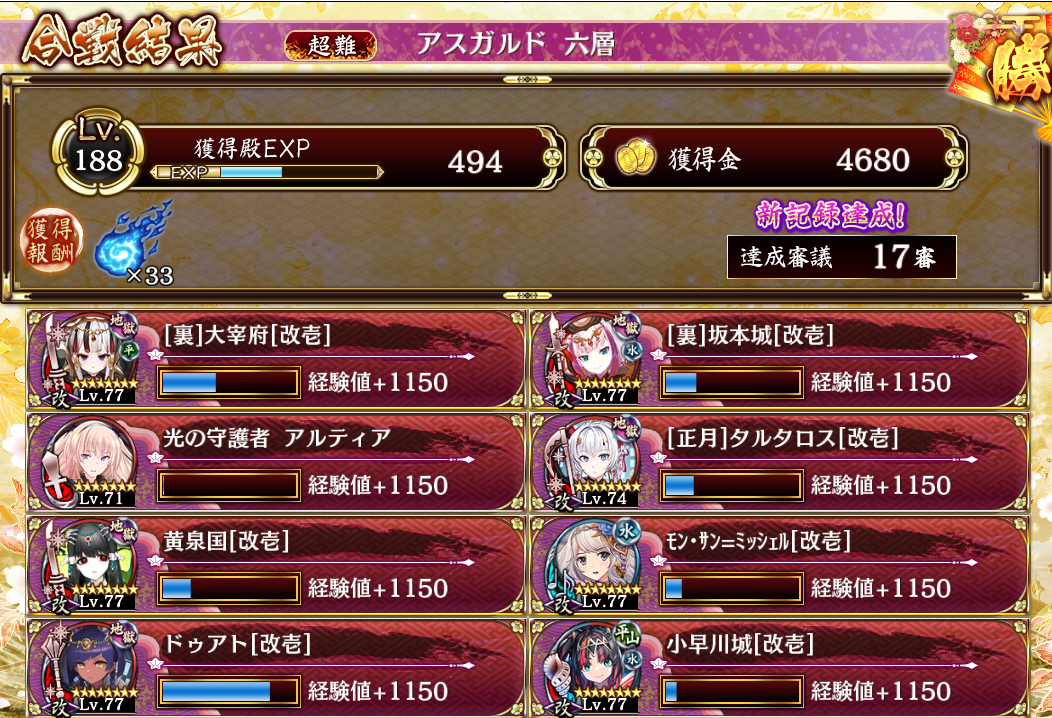Click the blue flame reward icon

coord(133,239)
